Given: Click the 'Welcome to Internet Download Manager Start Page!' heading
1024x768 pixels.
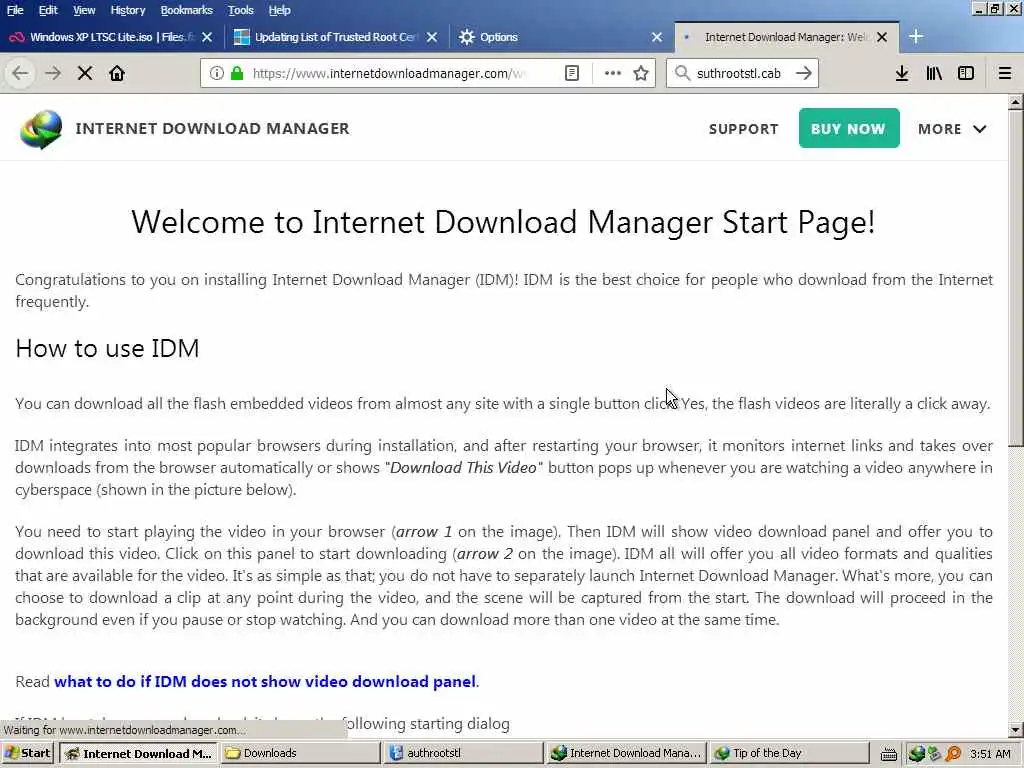Looking at the screenshot, I should click(x=503, y=222).
